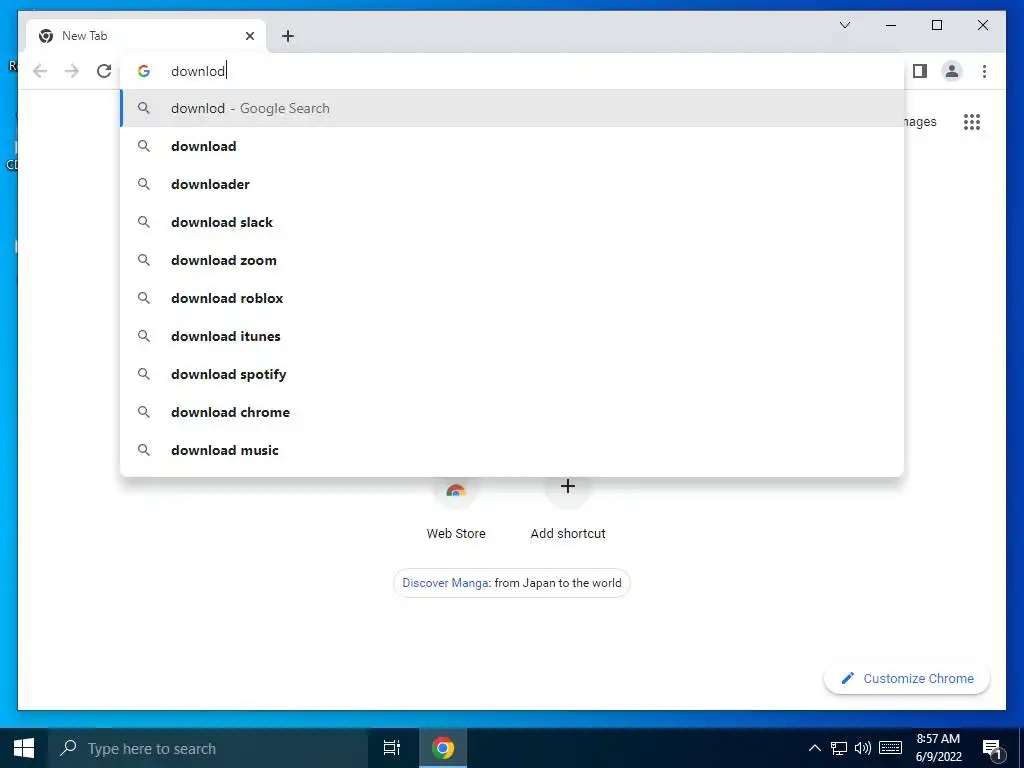Click the Google logo in address bar
1024x768 pixels.
pos(144,71)
